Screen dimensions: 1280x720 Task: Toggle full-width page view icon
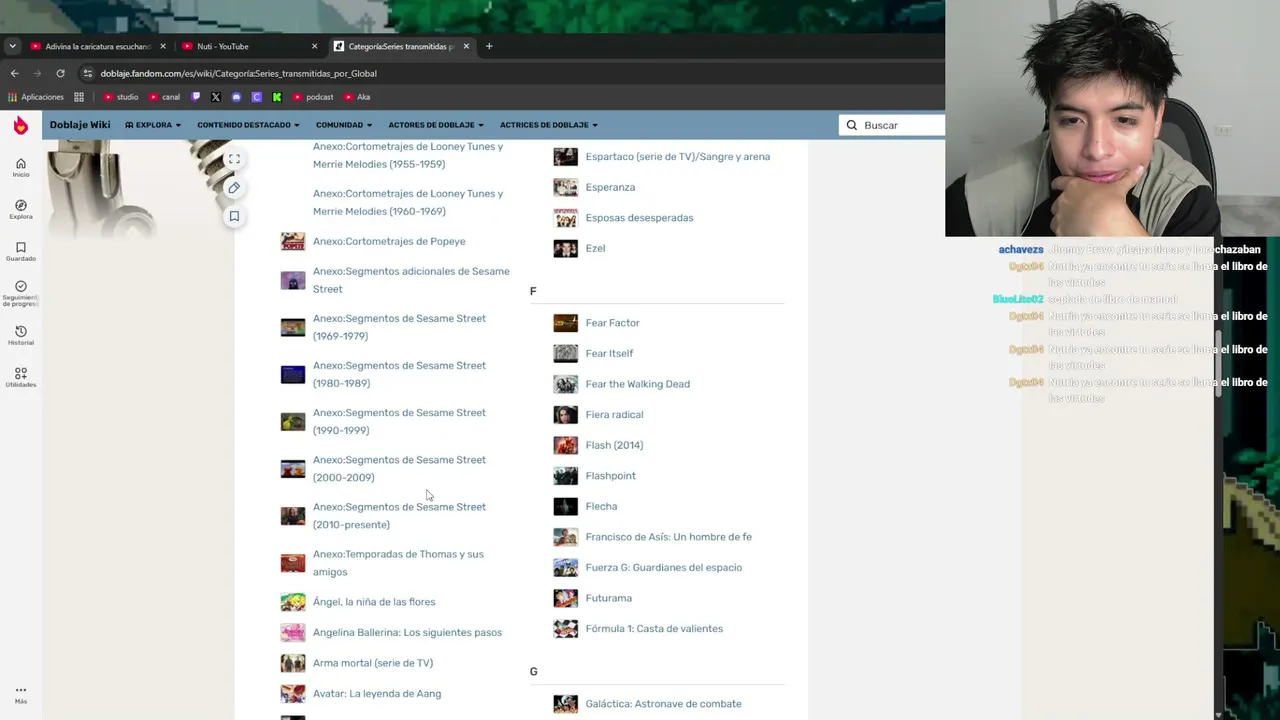(234, 159)
